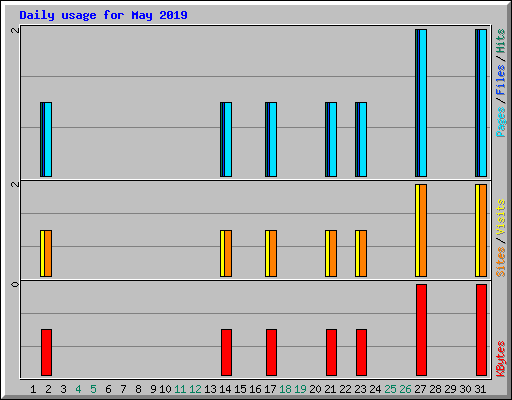Click the red KBytes bar for day 17
This screenshot has height=400, width=512.
(271, 352)
